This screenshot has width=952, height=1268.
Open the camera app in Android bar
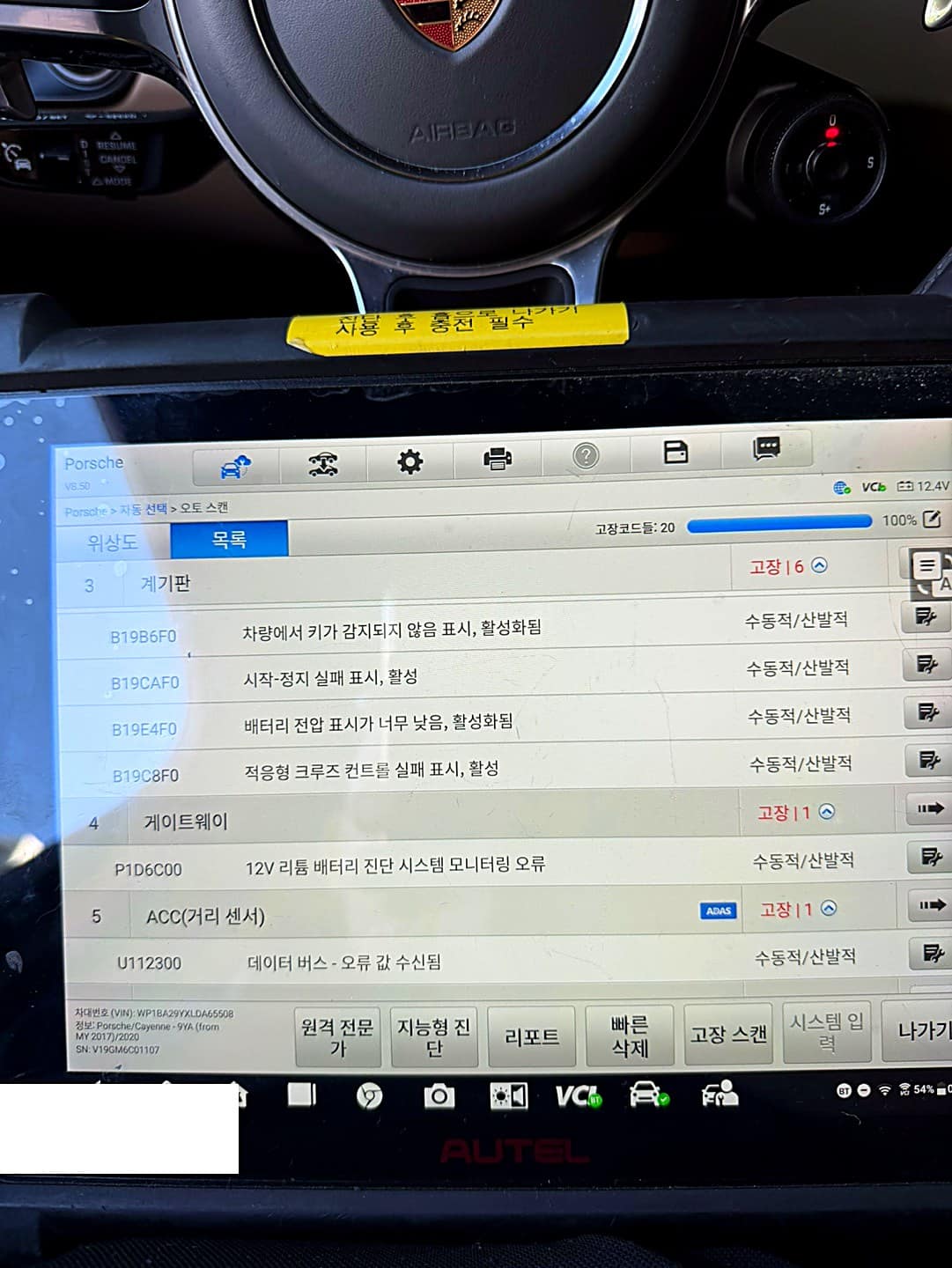[x=439, y=1096]
